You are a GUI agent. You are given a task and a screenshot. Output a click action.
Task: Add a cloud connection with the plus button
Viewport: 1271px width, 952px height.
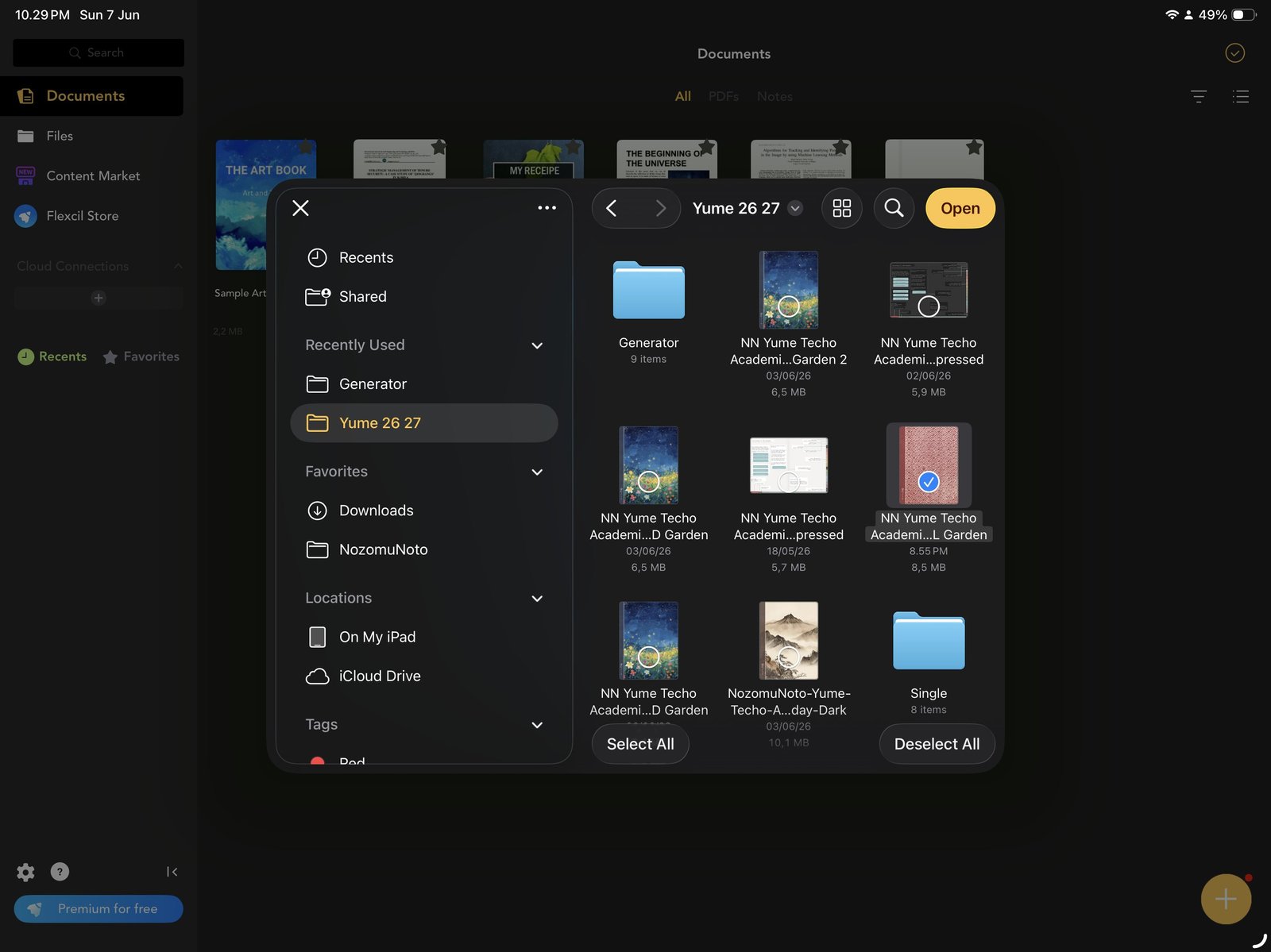click(x=99, y=298)
